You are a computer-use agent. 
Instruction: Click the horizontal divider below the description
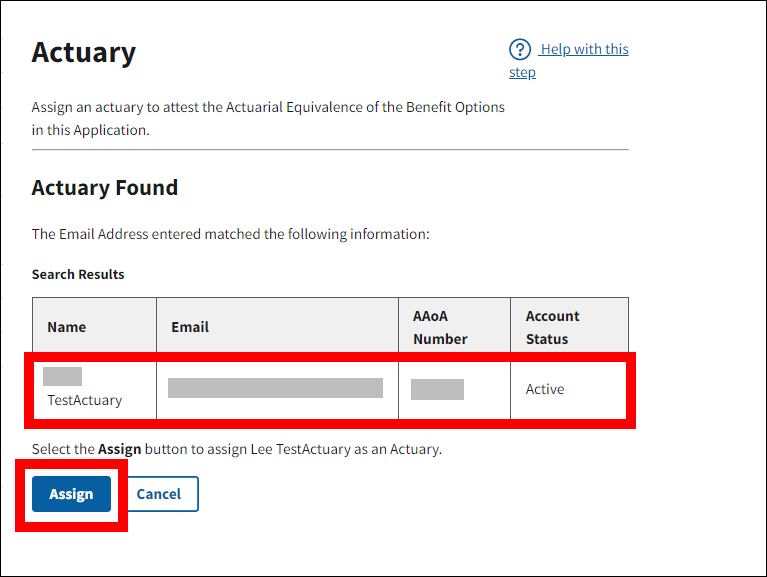pyautogui.click(x=330, y=150)
